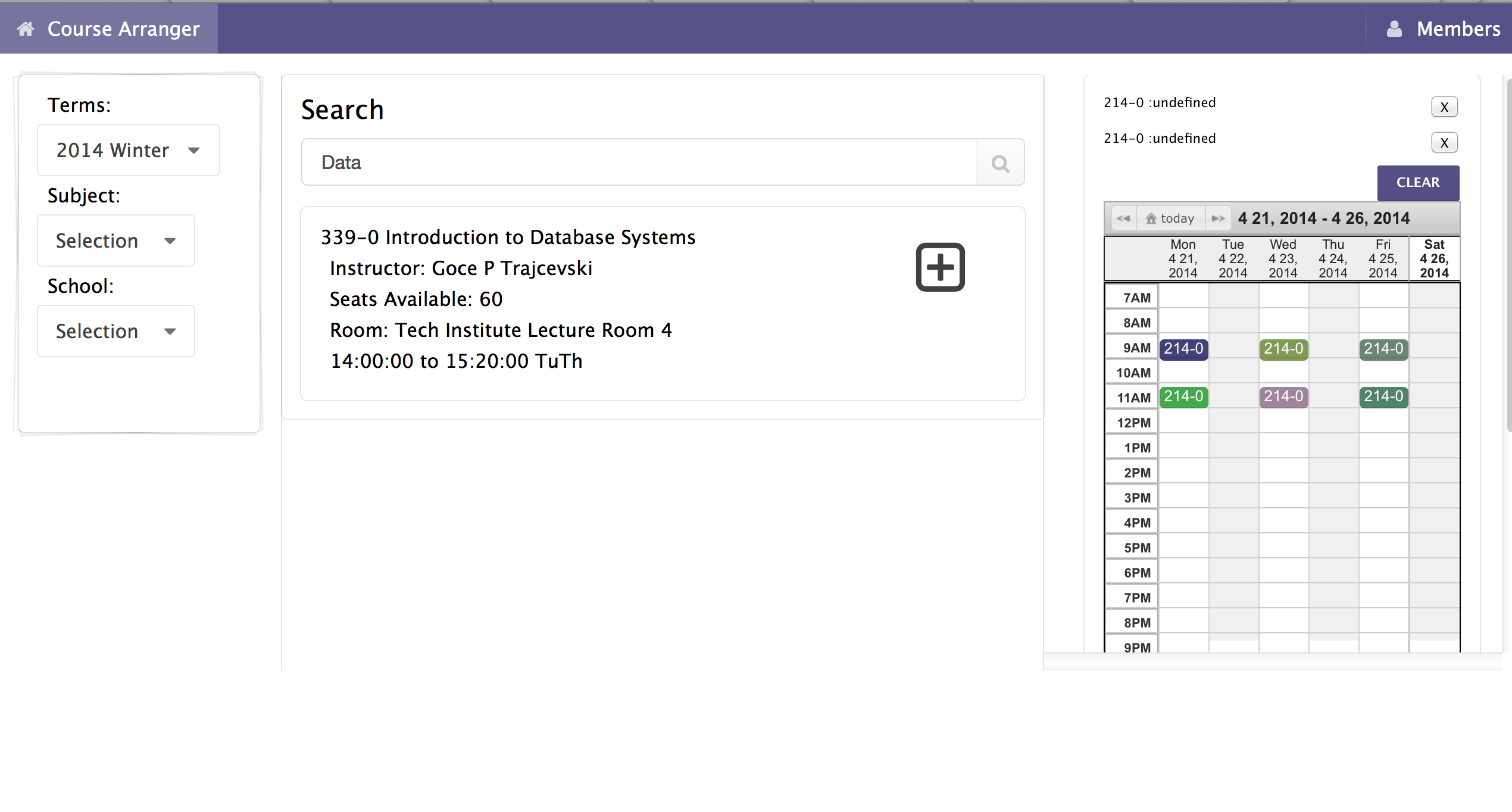Go to previous week in calendar
This screenshot has height=812, width=1512.
pos(1123,218)
